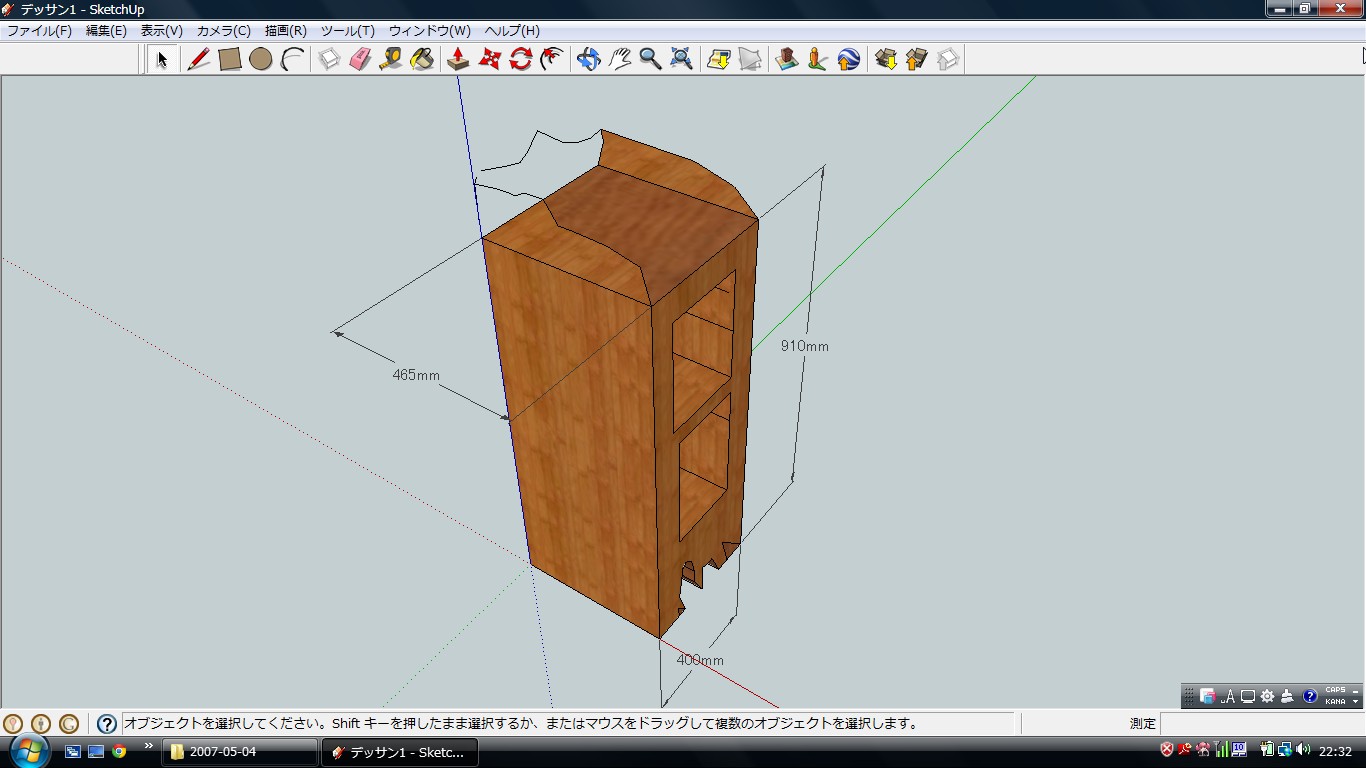1366x768 pixels.
Task: Select the Pencil line tool
Action: click(x=198, y=60)
